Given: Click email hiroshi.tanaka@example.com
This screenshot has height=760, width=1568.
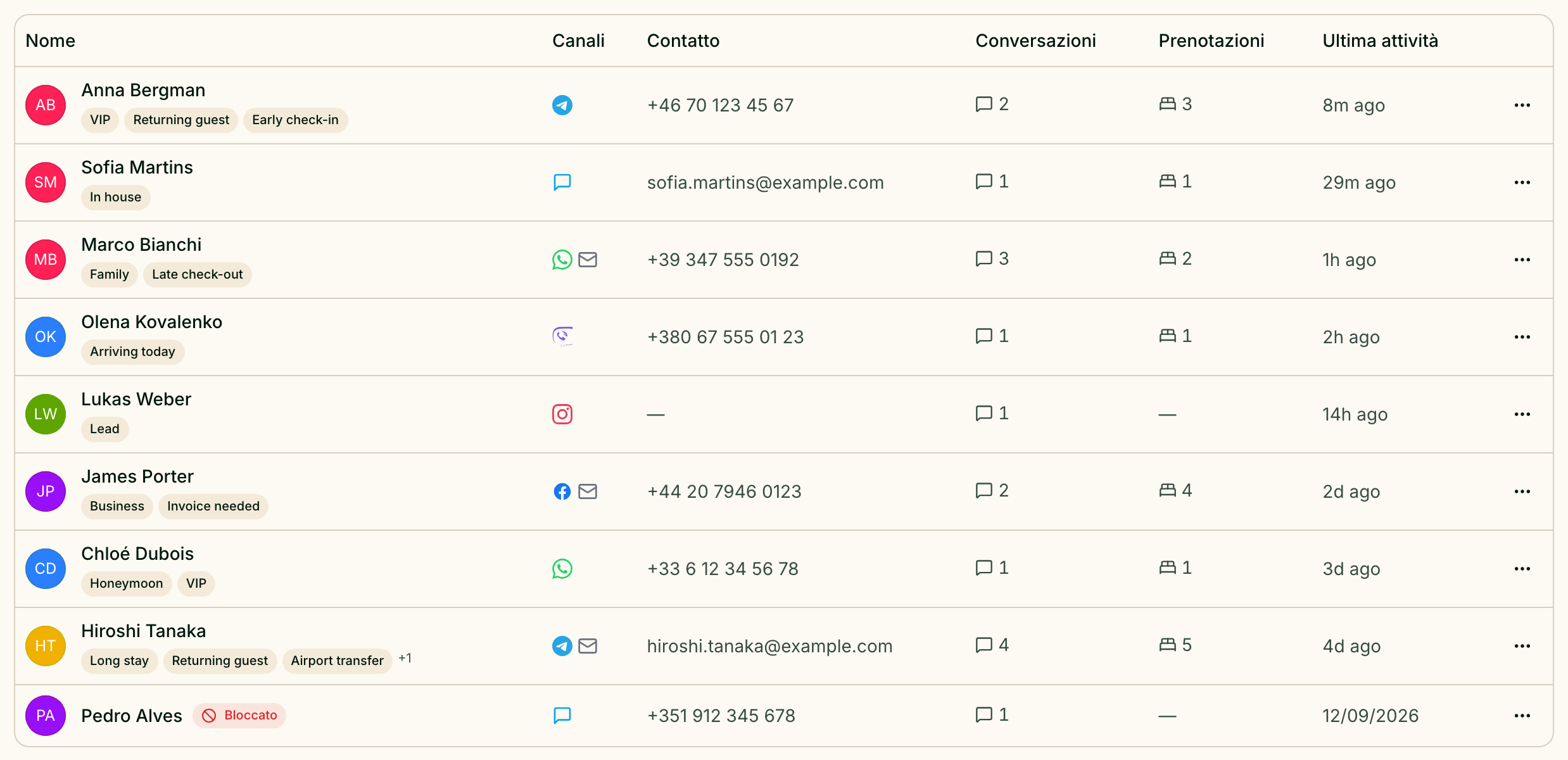Looking at the screenshot, I should 770,646.
